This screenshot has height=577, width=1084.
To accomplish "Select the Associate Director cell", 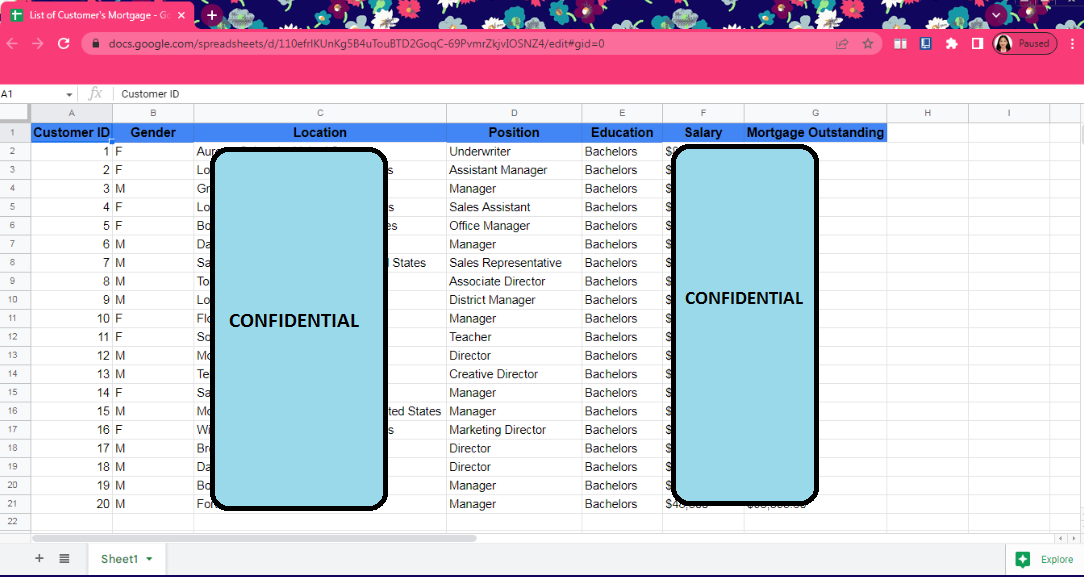I will (514, 281).
